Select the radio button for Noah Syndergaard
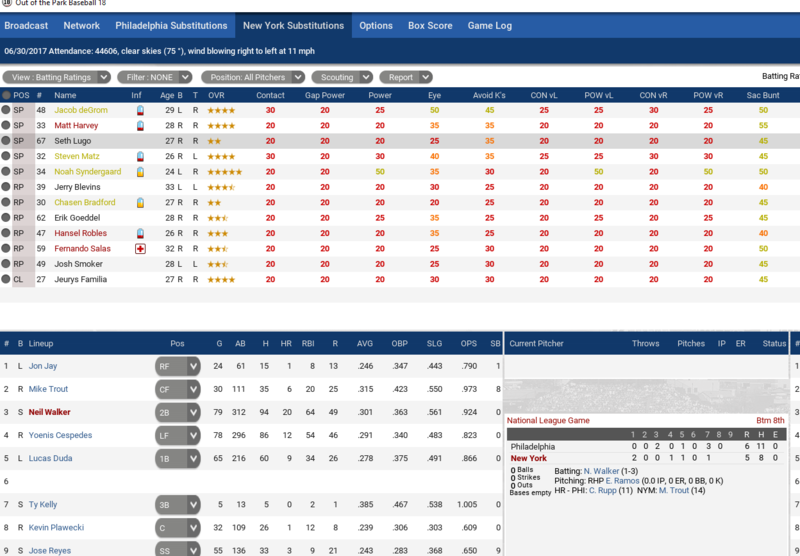This screenshot has width=800, height=556. coord(6,171)
